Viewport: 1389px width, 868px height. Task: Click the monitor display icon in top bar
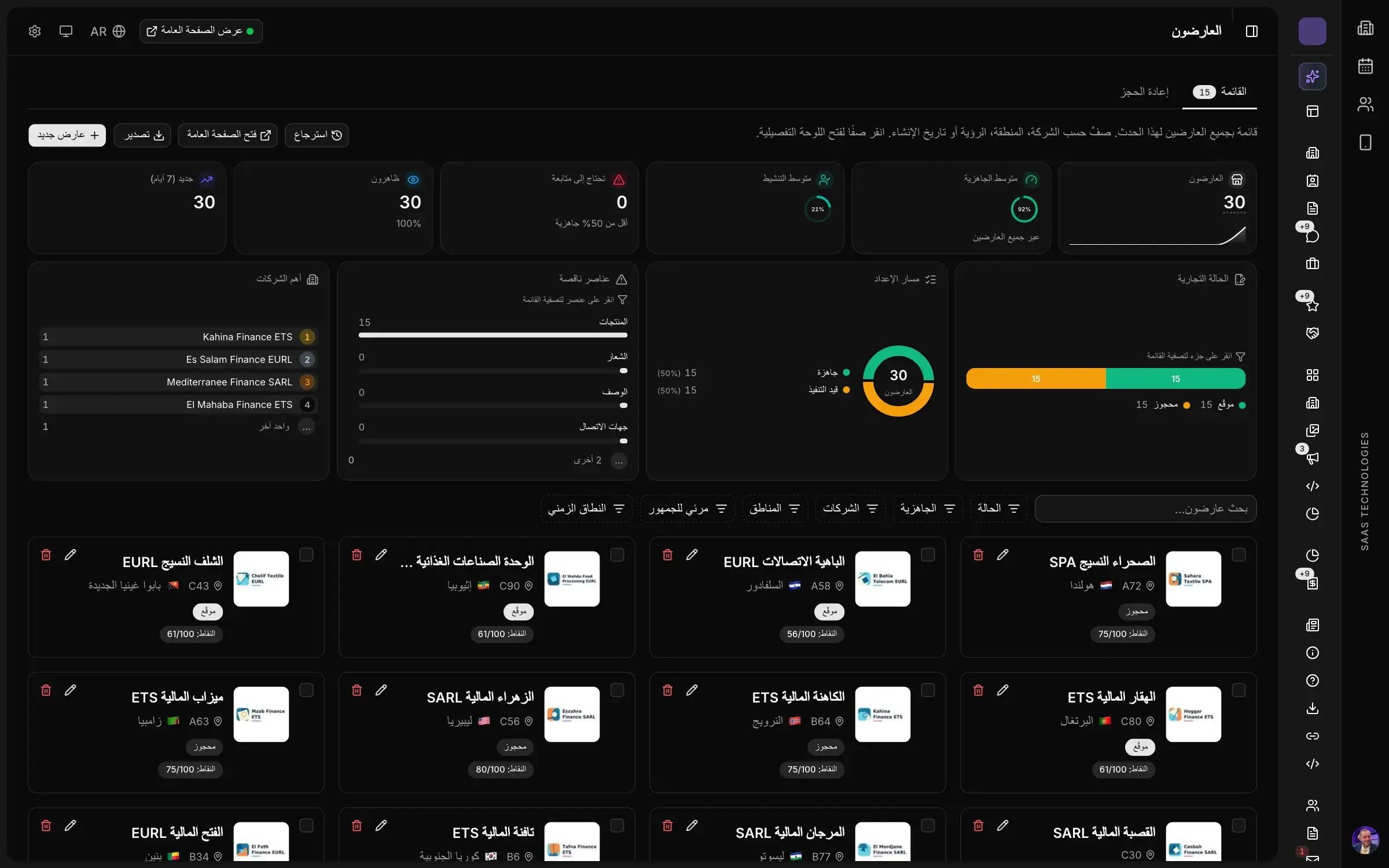tap(66, 31)
